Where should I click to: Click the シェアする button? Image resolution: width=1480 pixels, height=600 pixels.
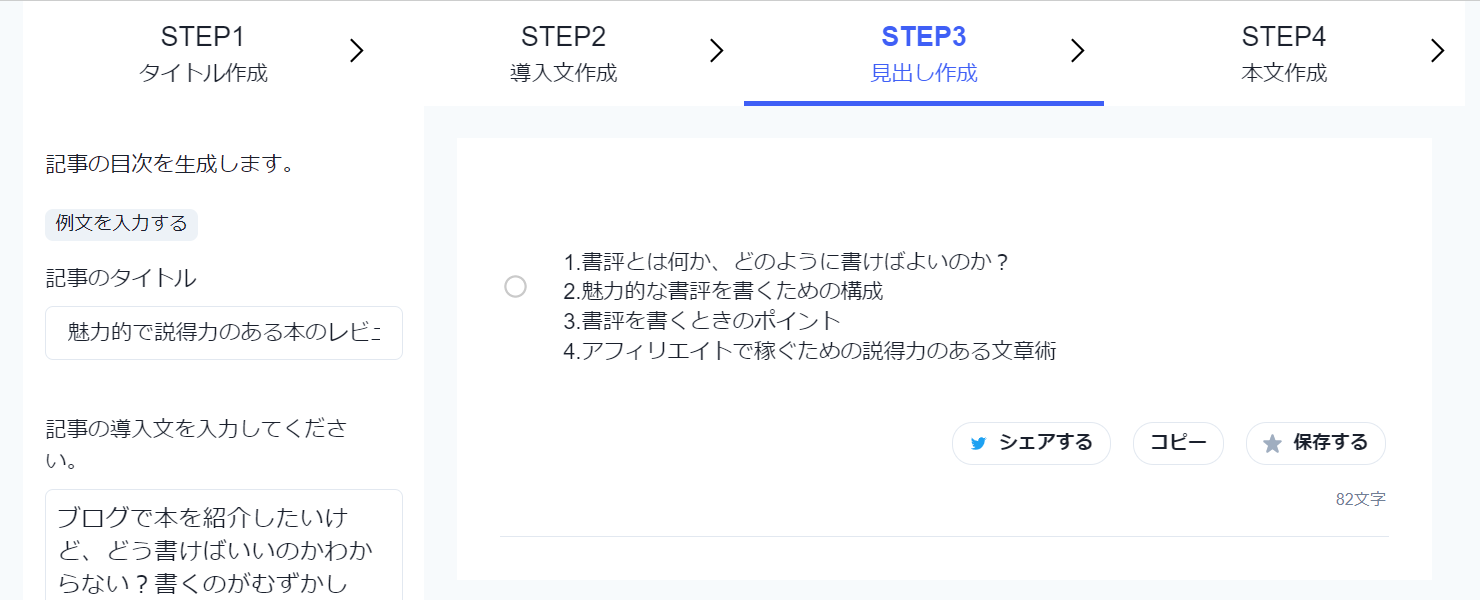click(1031, 443)
